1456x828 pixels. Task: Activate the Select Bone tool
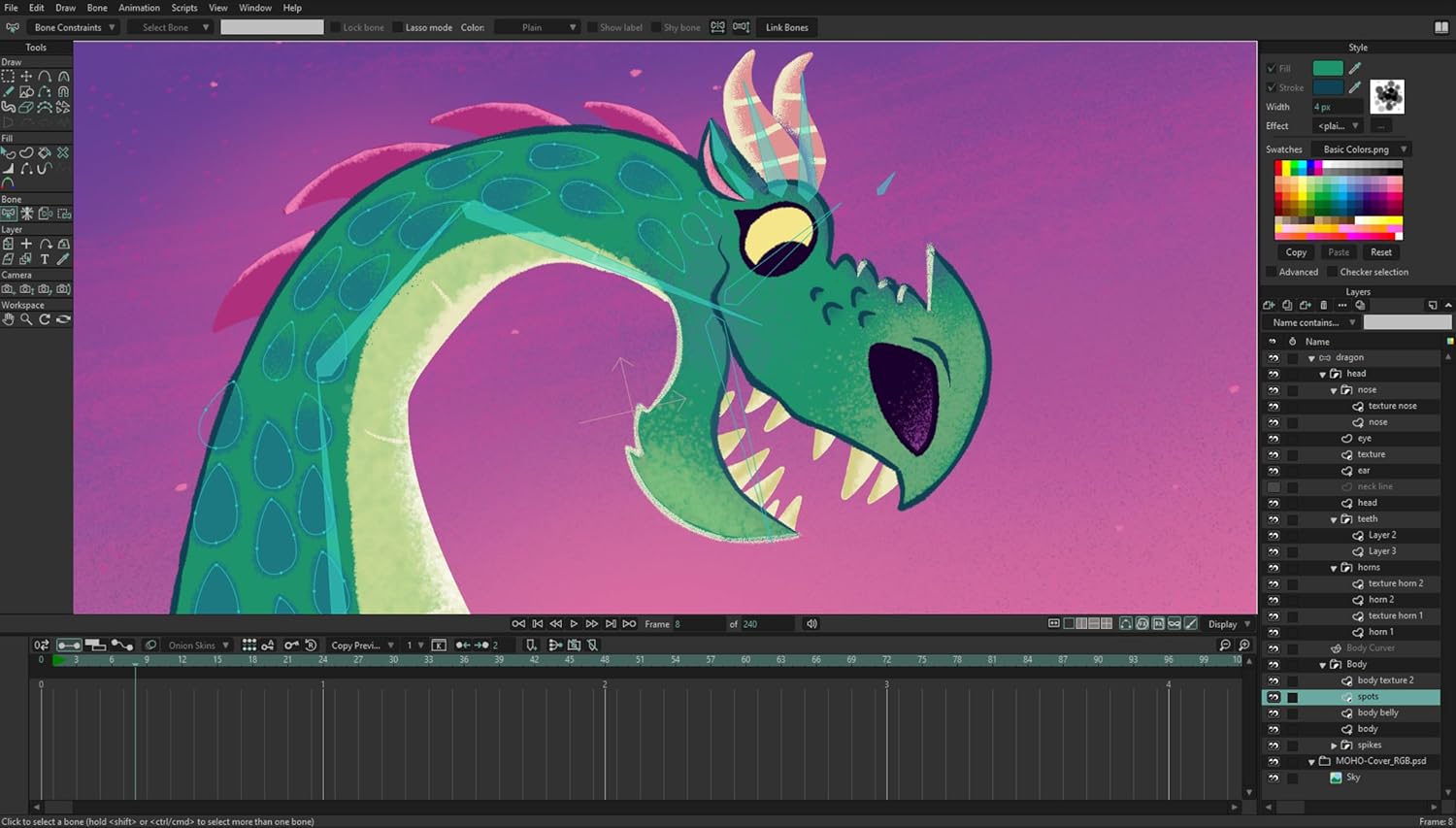tap(9, 214)
